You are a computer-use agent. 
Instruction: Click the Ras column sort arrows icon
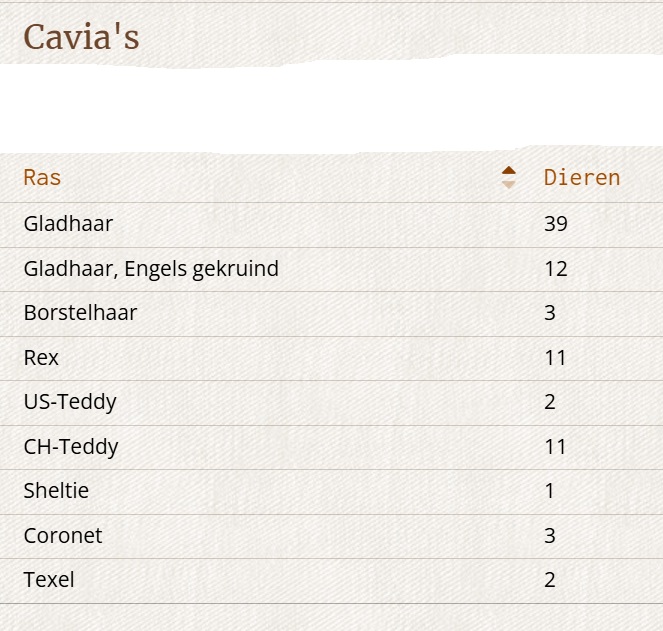coord(509,177)
